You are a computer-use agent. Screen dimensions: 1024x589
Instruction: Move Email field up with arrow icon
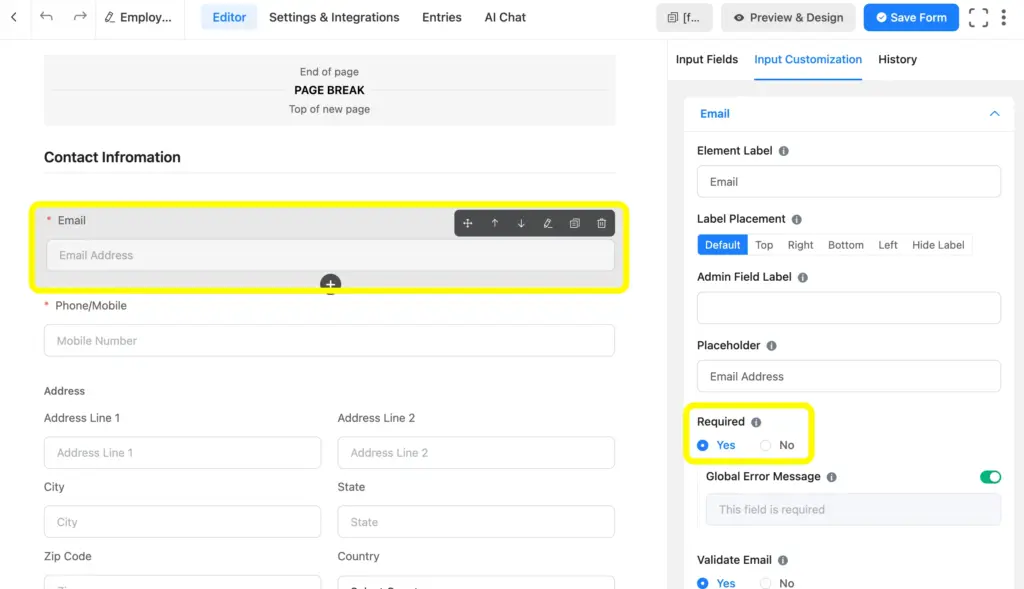pyautogui.click(x=494, y=223)
